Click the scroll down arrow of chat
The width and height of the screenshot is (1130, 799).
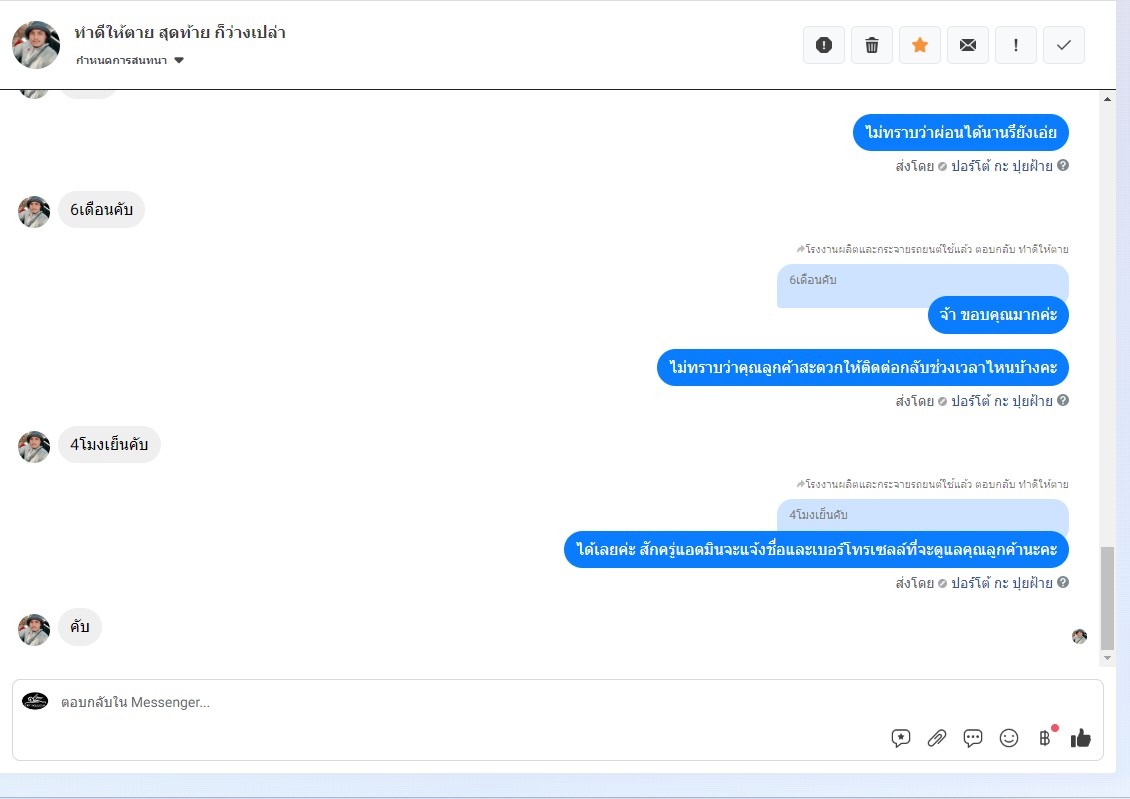click(1108, 658)
